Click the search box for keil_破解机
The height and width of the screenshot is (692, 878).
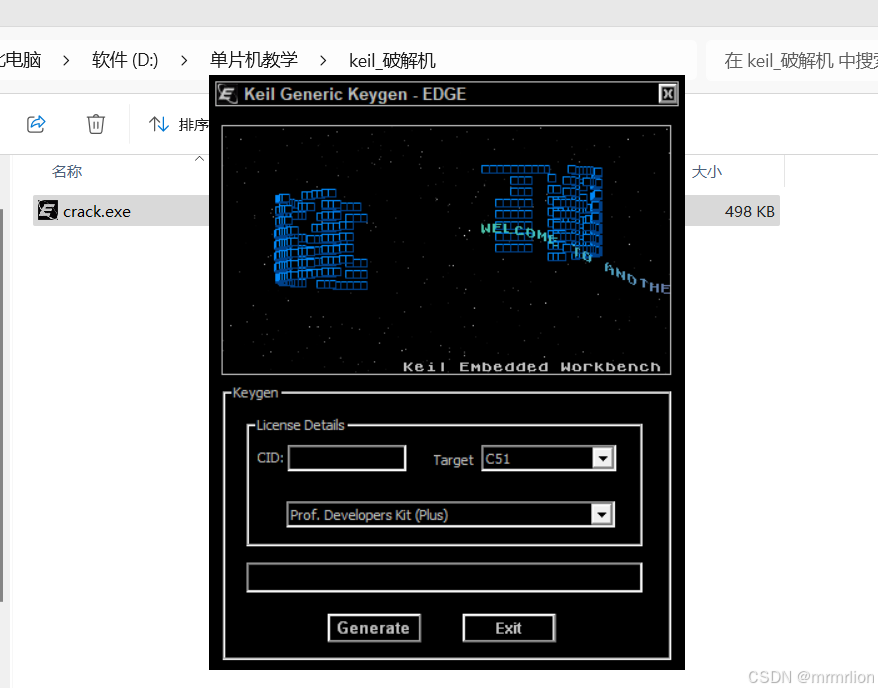point(792,60)
